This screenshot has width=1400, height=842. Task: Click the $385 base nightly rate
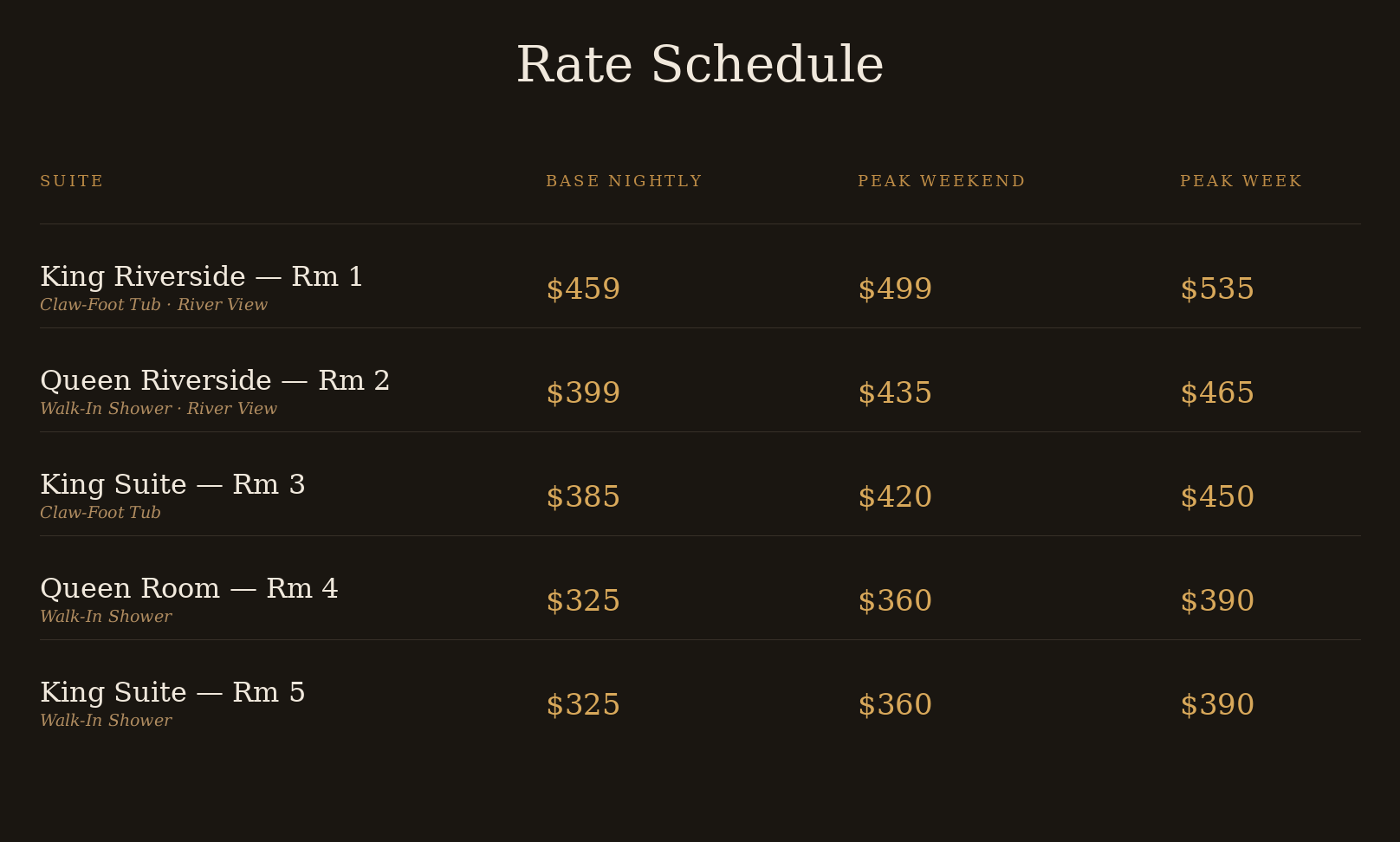click(x=583, y=496)
